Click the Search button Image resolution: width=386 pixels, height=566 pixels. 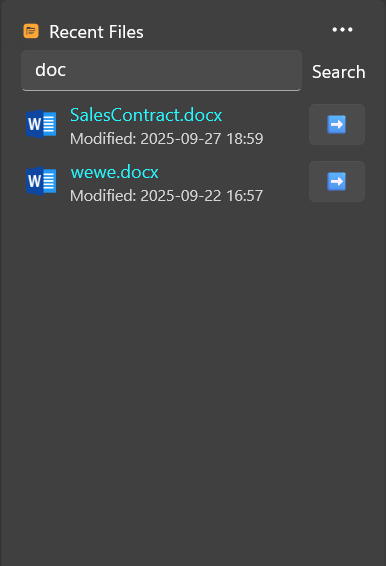[339, 72]
